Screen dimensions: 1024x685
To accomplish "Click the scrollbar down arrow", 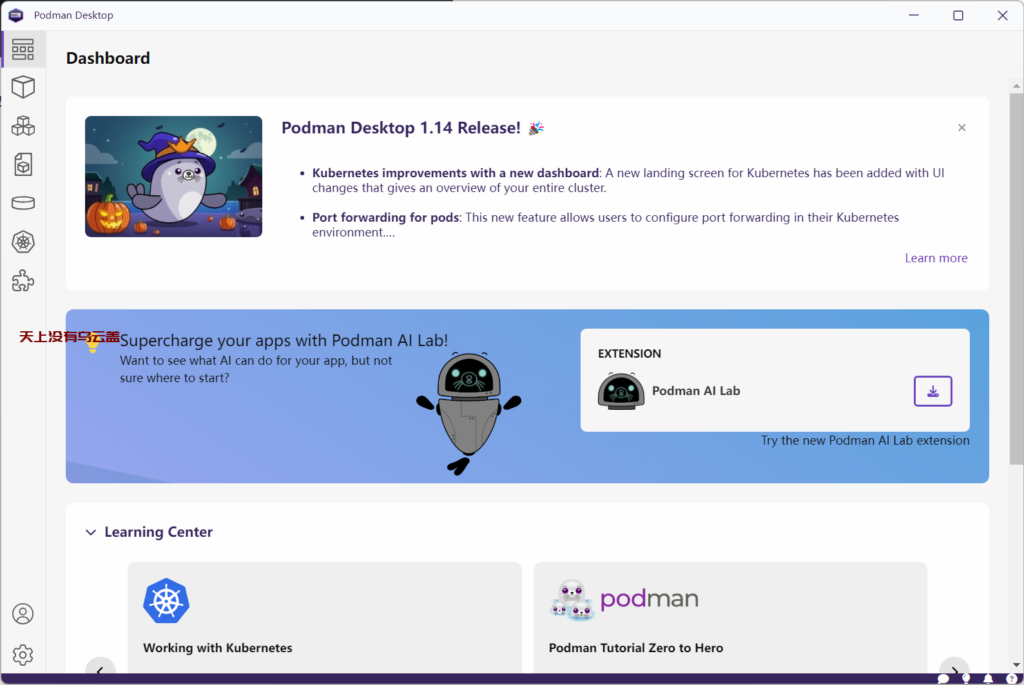I will (1016, 665).
